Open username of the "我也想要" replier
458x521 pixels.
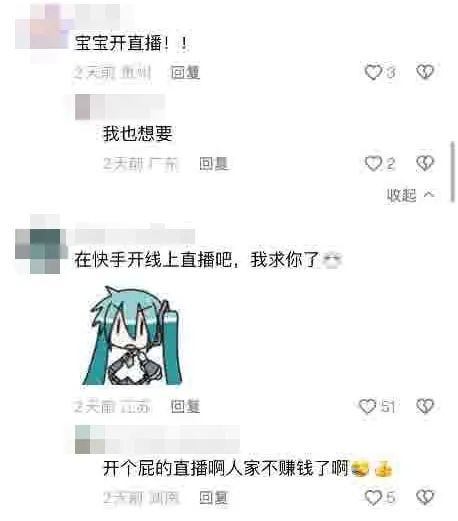pos(120,107)
